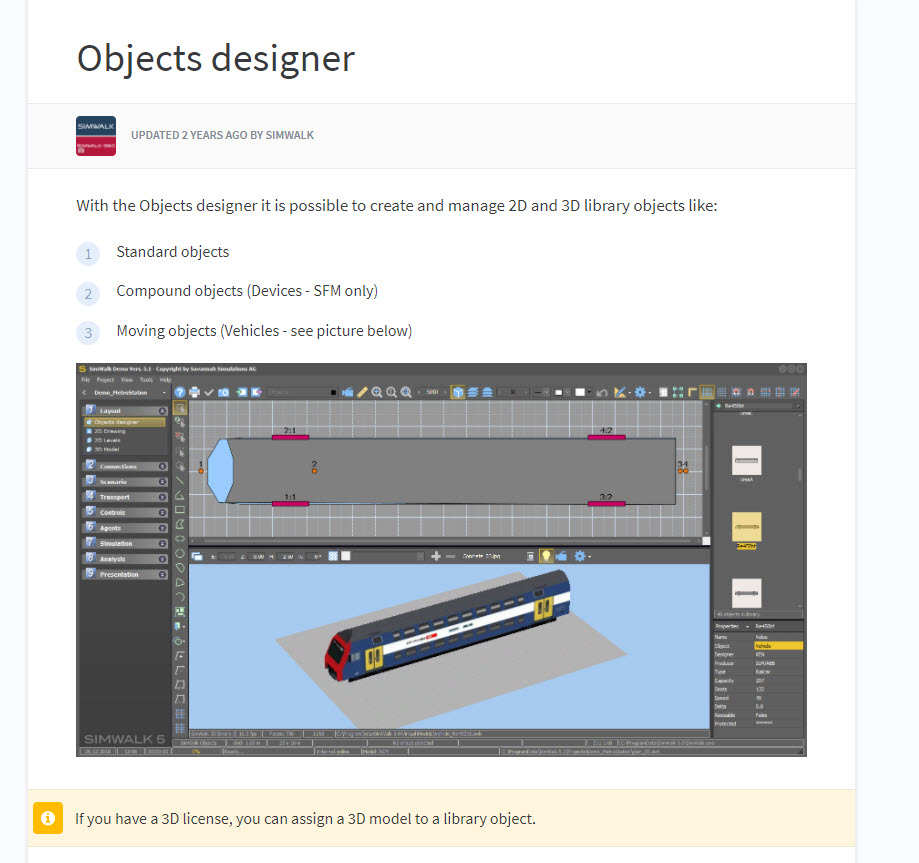Viewport: 919px width, 863px height.
Task: Expand the Controls section
Action: [162, 512]
